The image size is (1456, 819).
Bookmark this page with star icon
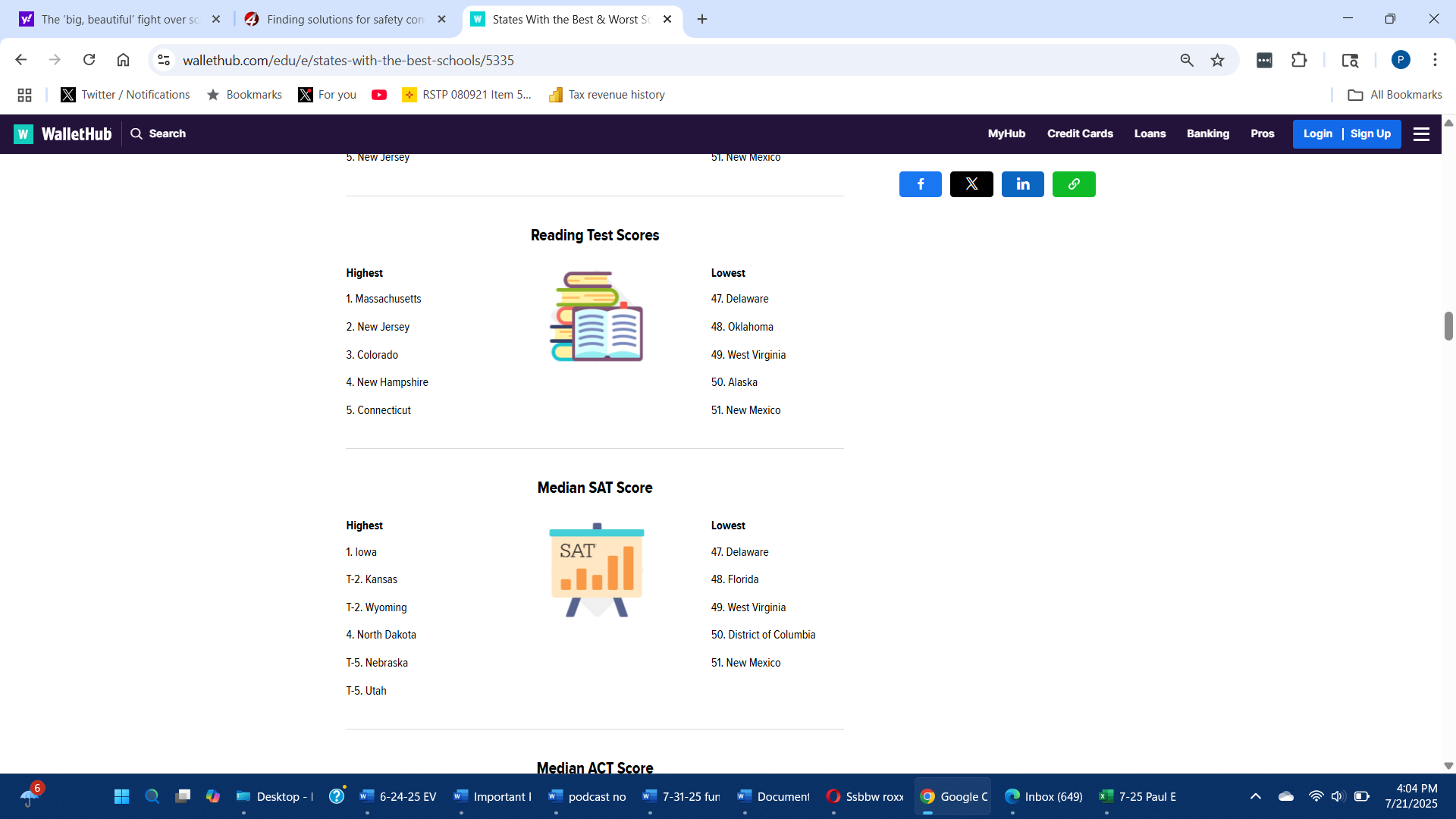coord(1217,60)
